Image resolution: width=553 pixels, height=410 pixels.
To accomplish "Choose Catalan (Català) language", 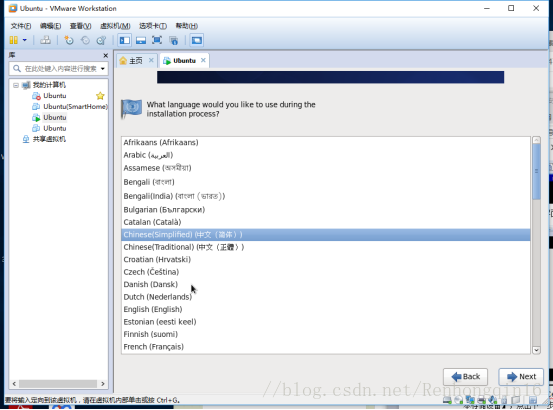I will (326, 222).
